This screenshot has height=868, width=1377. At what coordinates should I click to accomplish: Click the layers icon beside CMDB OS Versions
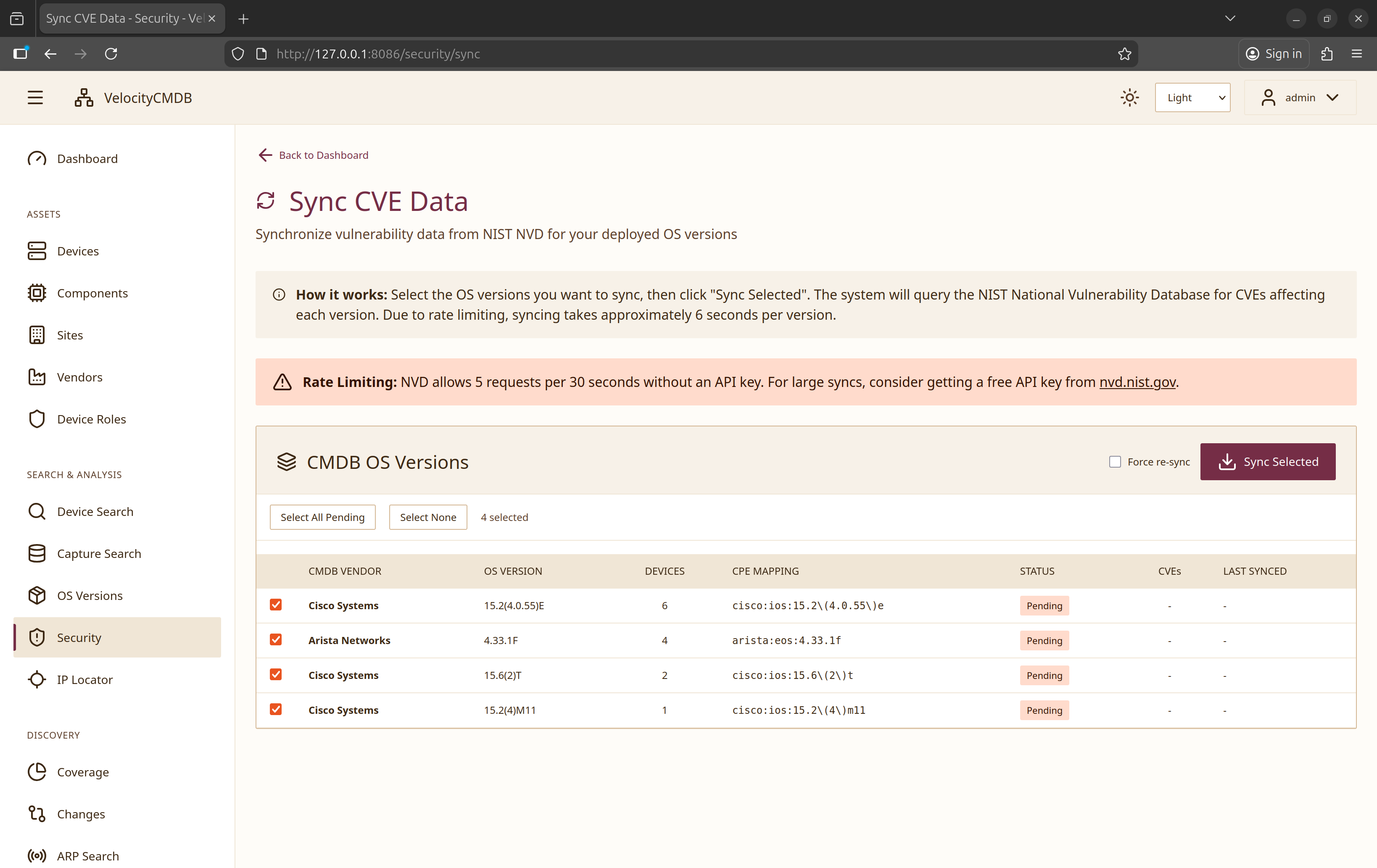tap(287, 462)
